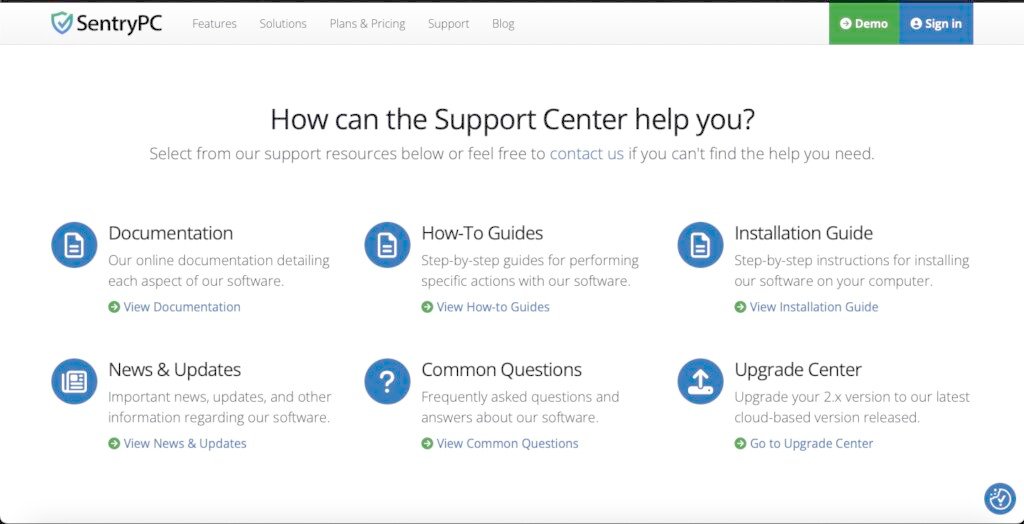Open the cookie settings badge icon
Viewport: 1024px width, 524px height.
(x=999, y=498)
